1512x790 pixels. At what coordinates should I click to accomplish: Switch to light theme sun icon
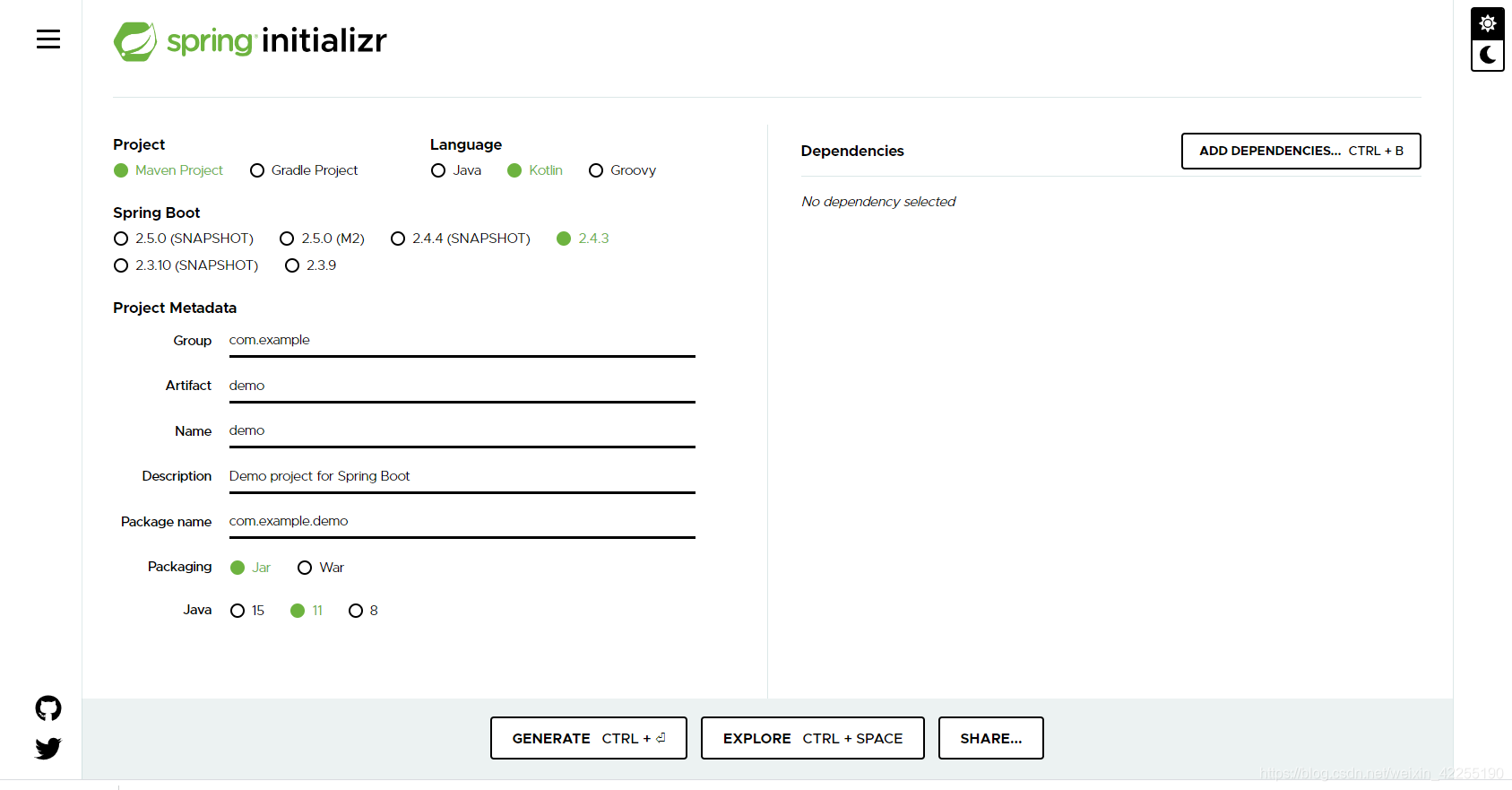tap(1488, 23)
